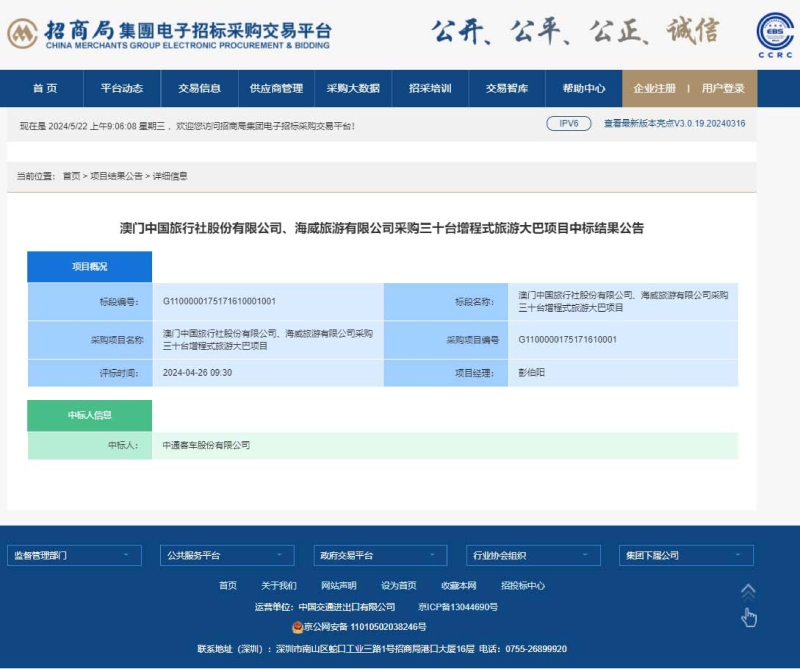
Task: Expand the 行业协会组织 dropdown
Action: tap(533, 555)
